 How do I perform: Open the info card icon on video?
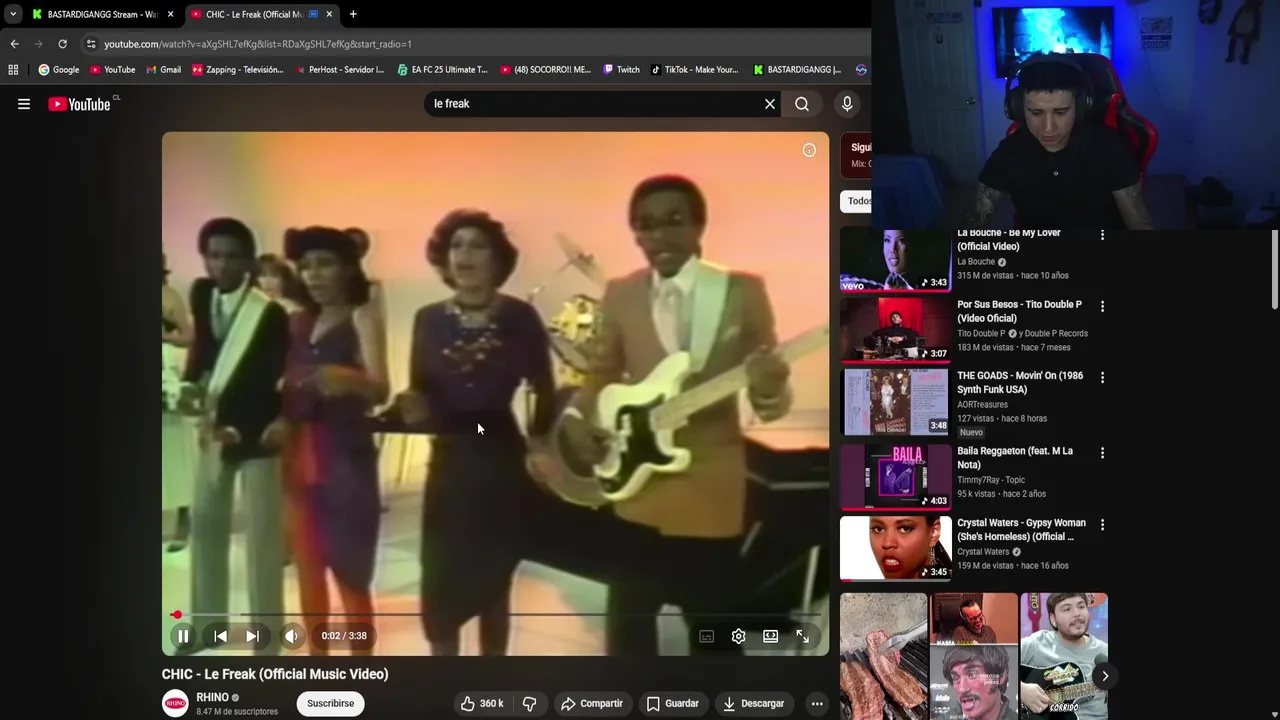[x=809, y=150]
